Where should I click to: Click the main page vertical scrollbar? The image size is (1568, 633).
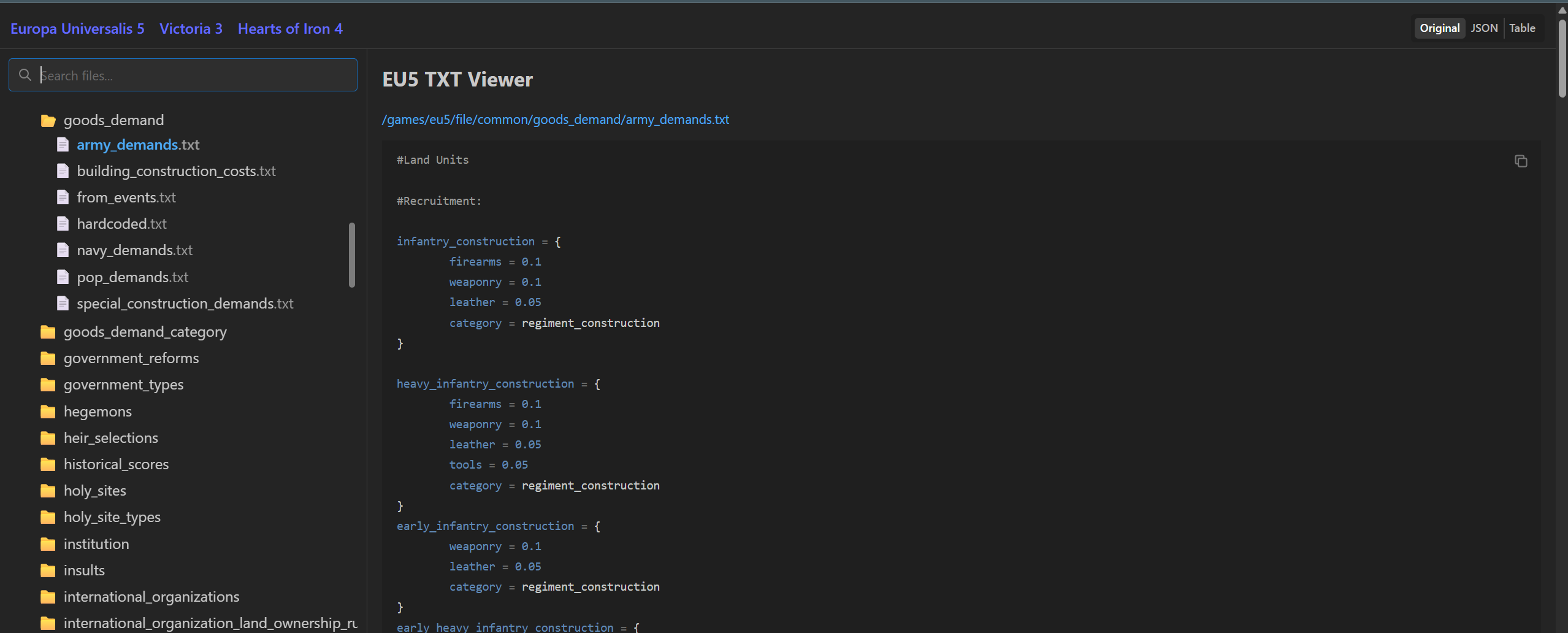click(1562, 58)
